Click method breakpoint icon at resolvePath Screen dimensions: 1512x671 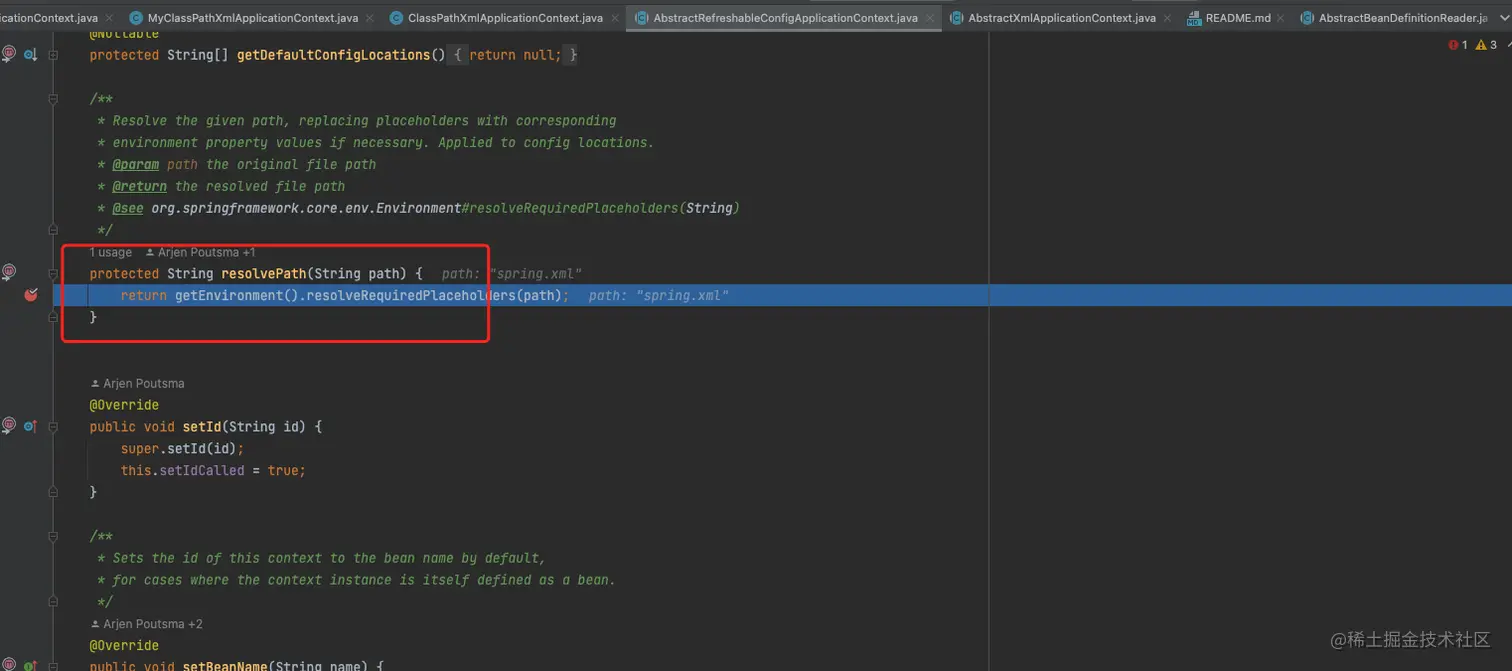(x=9, y=272)
